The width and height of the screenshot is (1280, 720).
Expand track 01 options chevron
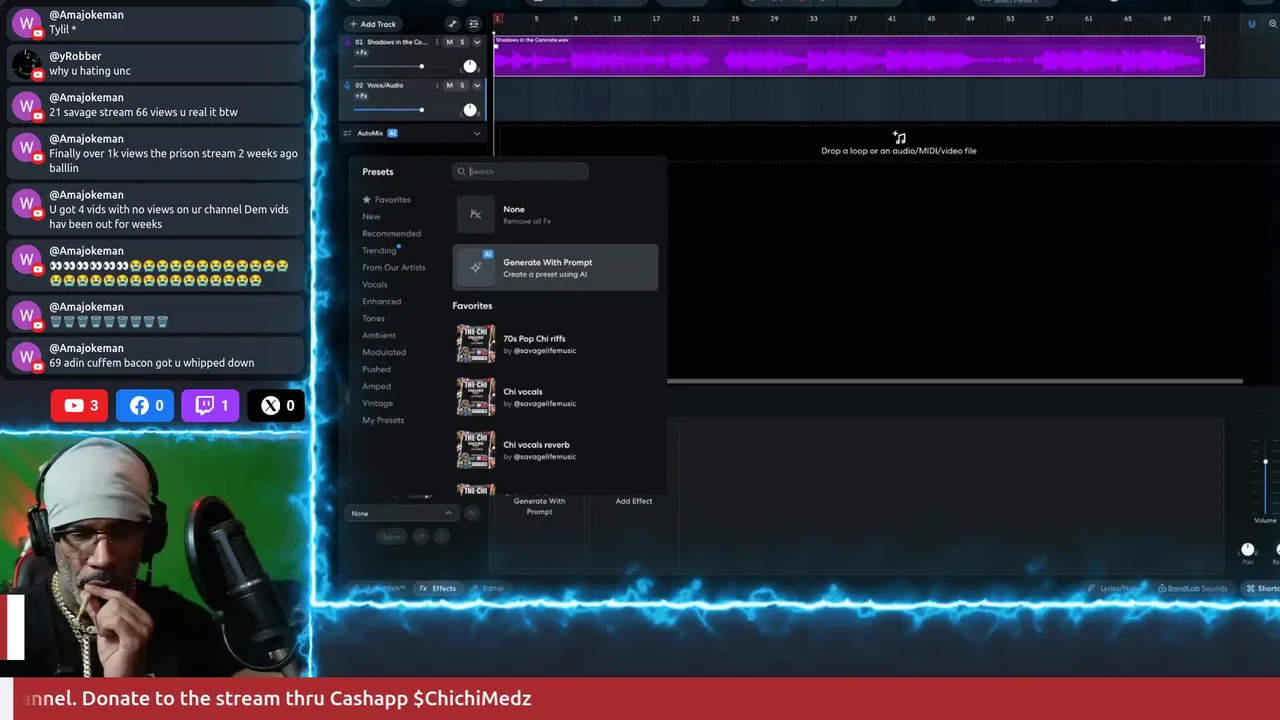[x=477, y=42]
